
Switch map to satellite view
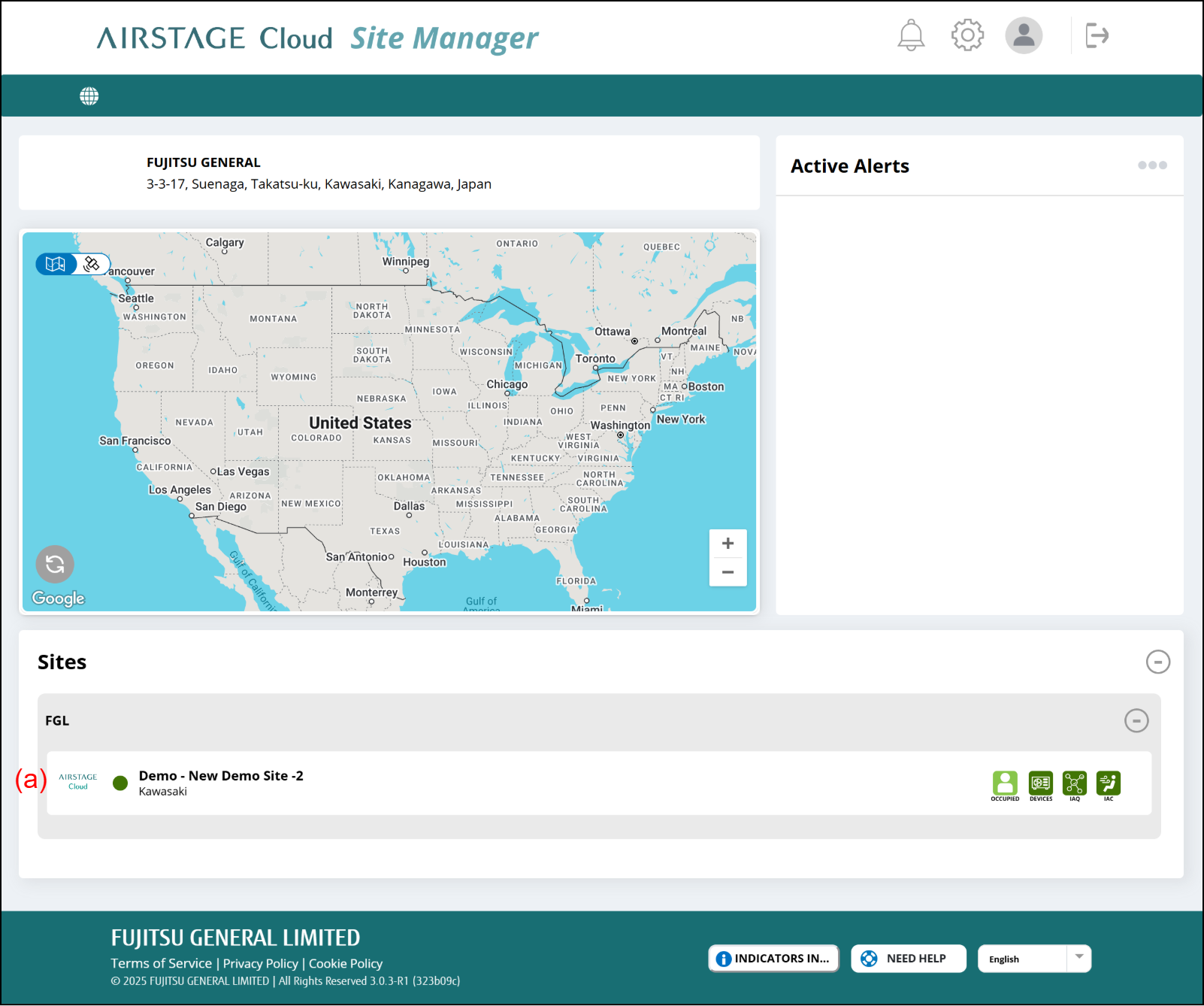coord(92,264)
